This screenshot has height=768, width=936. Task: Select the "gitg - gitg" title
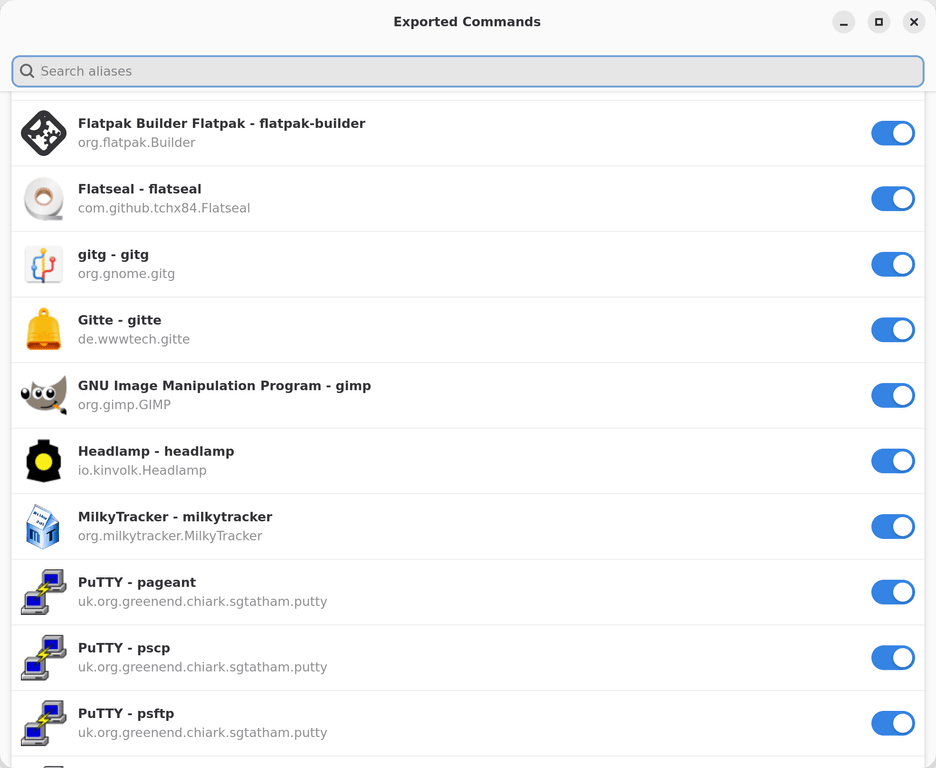pyautogui.click(x=113, y=255)
